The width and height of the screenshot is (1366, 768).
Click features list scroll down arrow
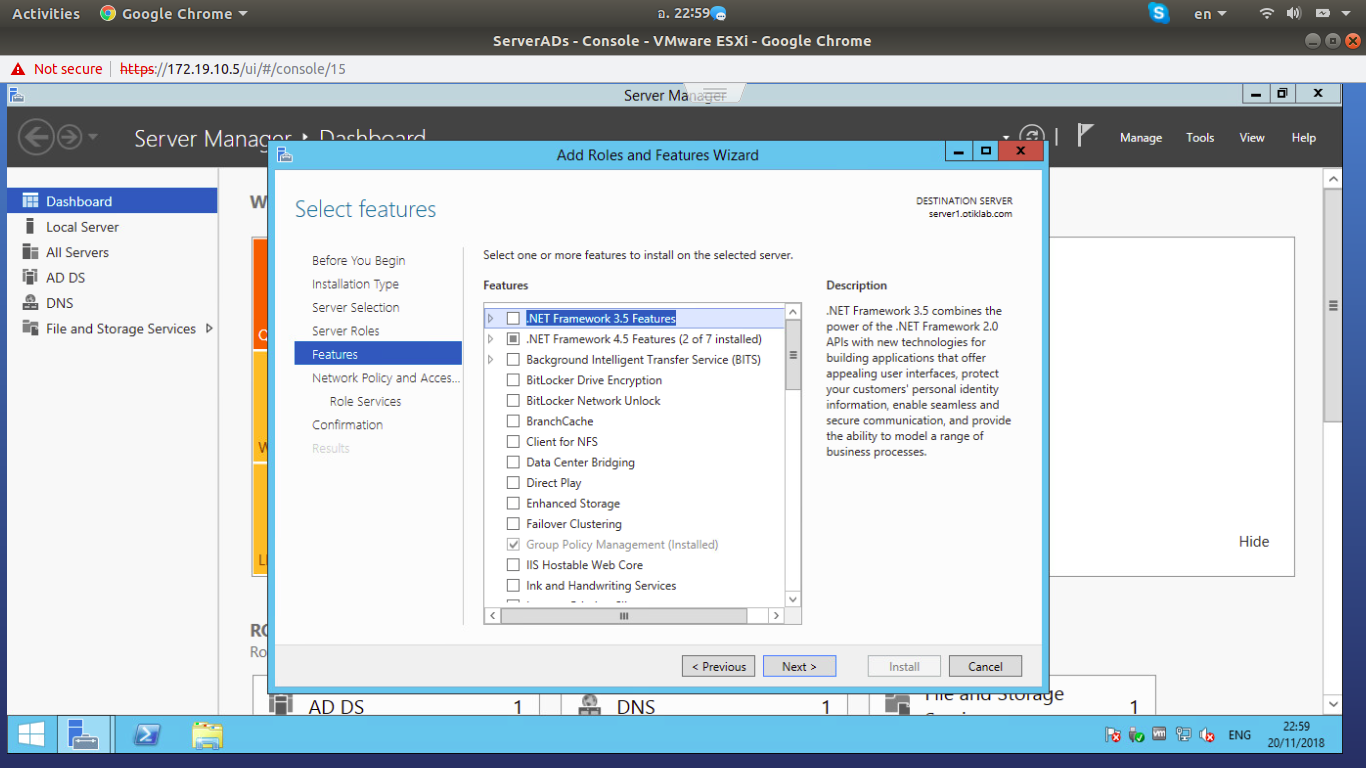click(793, 599)
